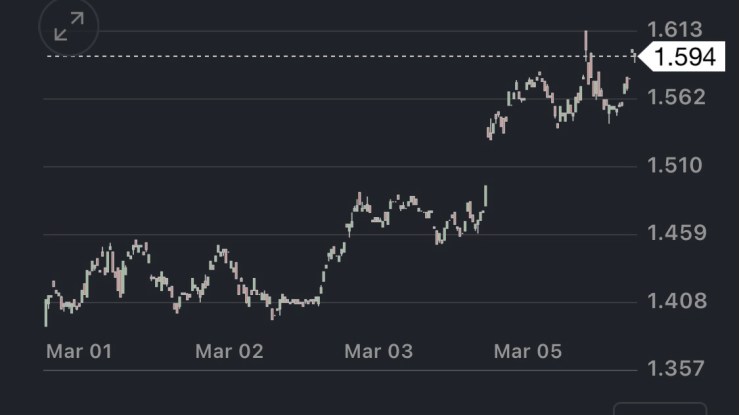Screen dimensions: 739x415
Task: Select the 1.510 price level label
Action: 675,165
